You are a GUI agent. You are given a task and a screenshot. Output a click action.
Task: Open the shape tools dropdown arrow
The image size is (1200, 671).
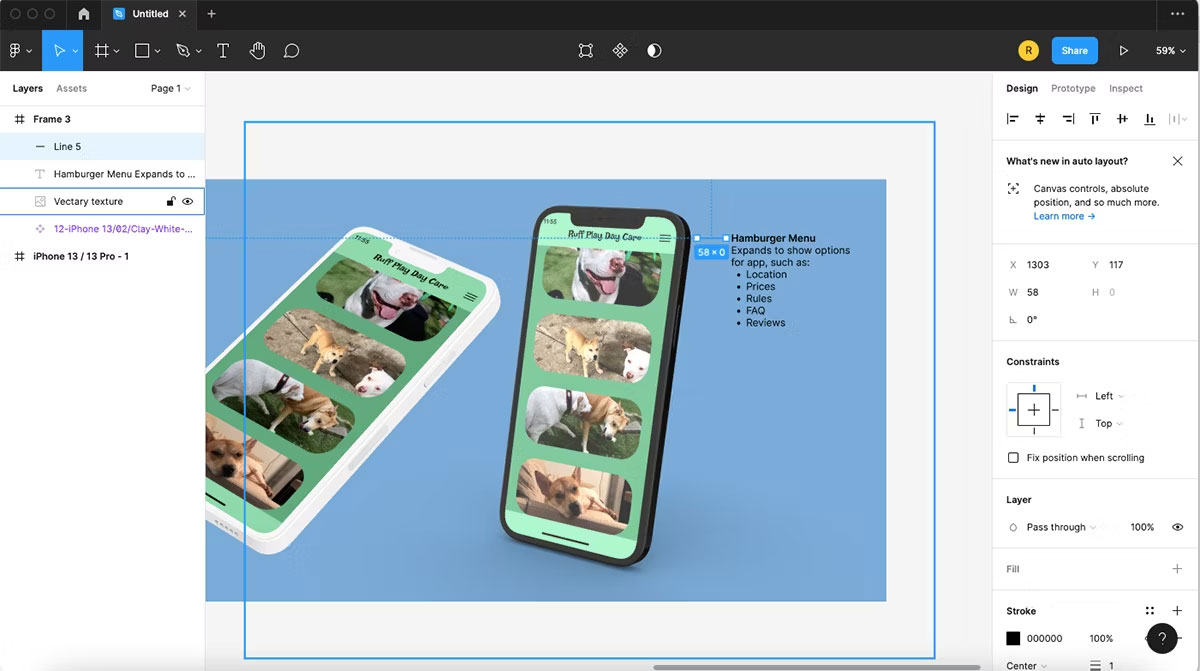[158, 51]
